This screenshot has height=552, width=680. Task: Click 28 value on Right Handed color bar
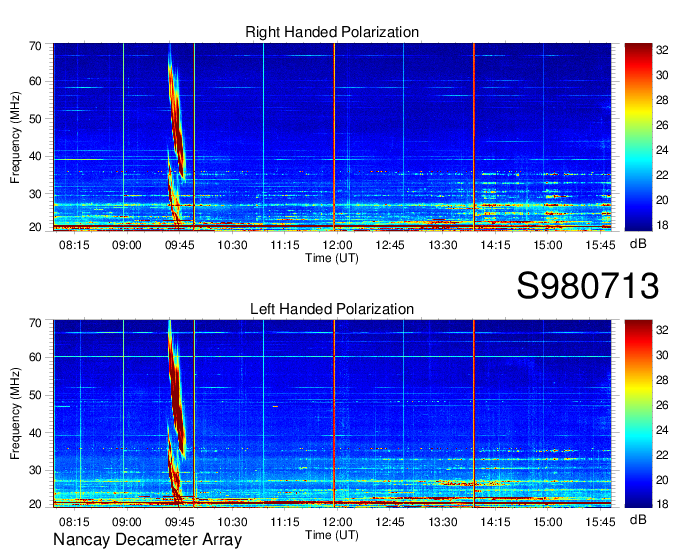pyautogui.click(x=662, y=100)
